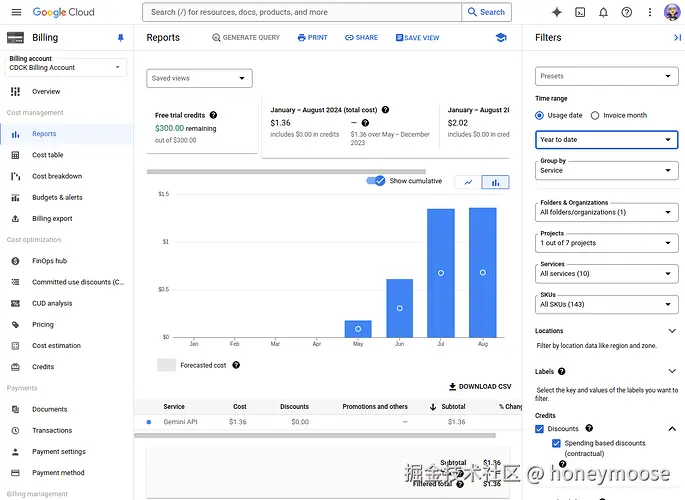Go to Reports in sidebar
This screenshot has height=500, width=685.
pyautogui.click(x=66, y=134)
